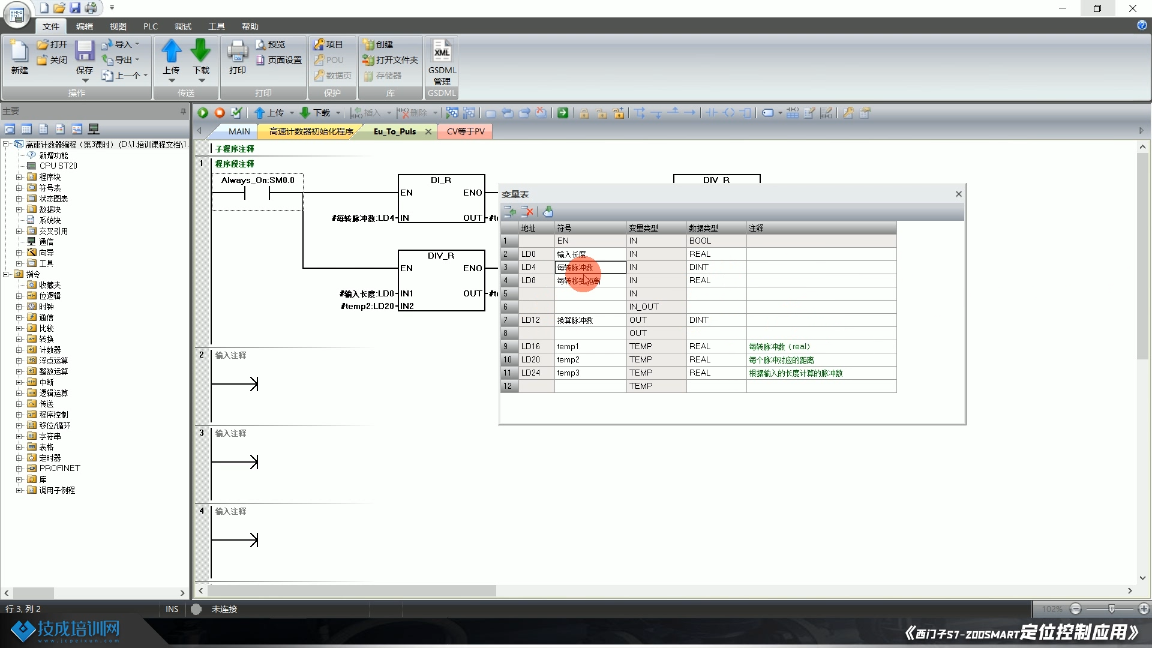Create a new project with 新建

pyautogui.click(x=19, y=57)
